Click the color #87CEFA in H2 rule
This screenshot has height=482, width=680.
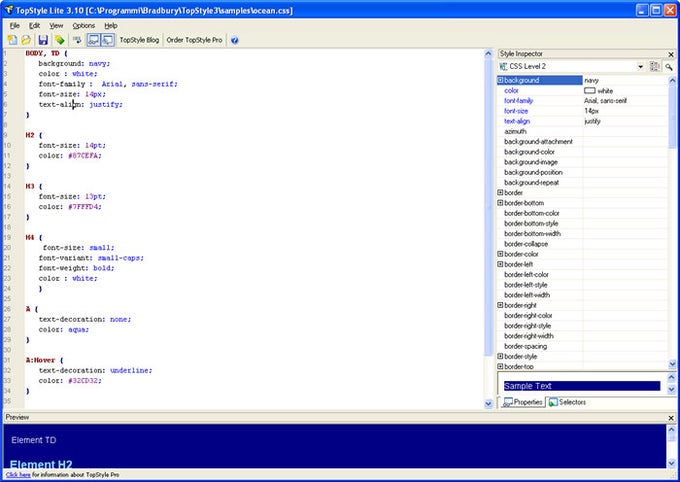click(84, 156)
